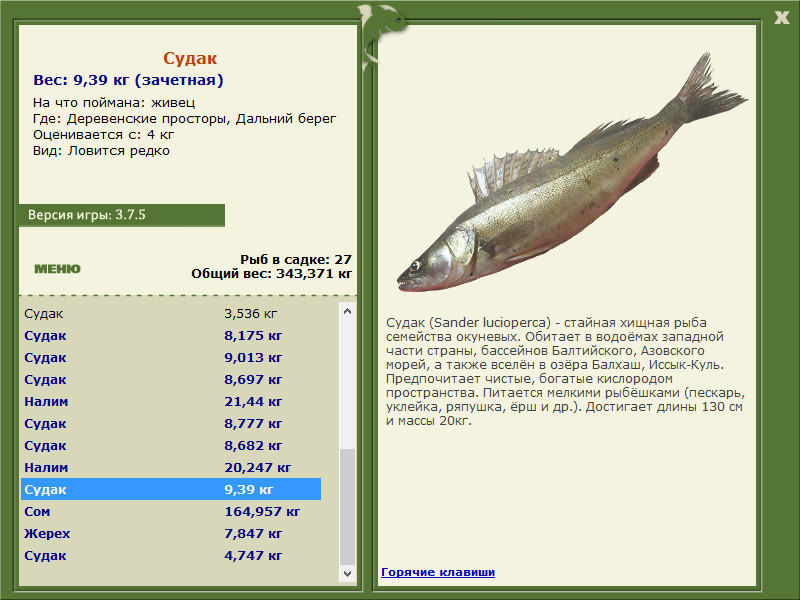Image resolution: width=800 pixels, height=600 pixels.
Task: Select the Судак 4,747 кг entry
Action: click(170, 556)
